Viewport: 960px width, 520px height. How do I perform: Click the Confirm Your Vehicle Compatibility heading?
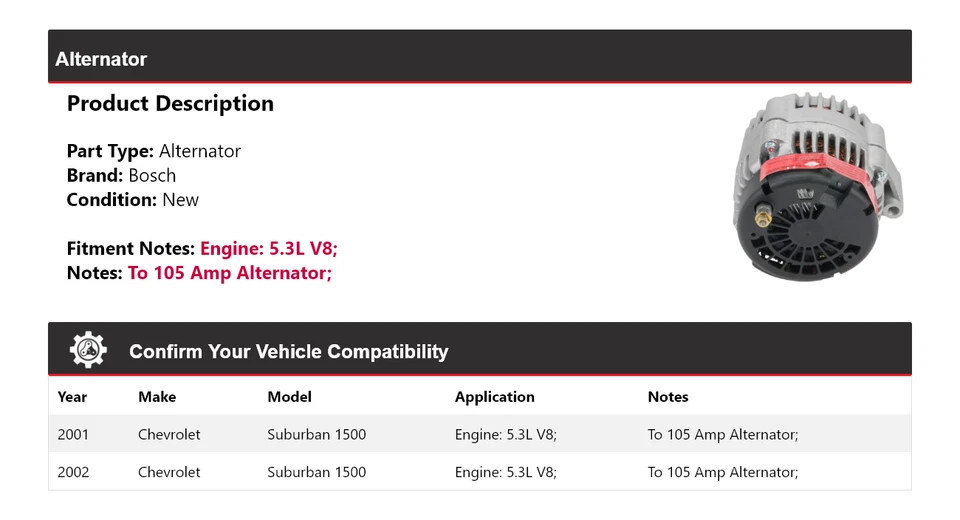[x=288, y=351]
